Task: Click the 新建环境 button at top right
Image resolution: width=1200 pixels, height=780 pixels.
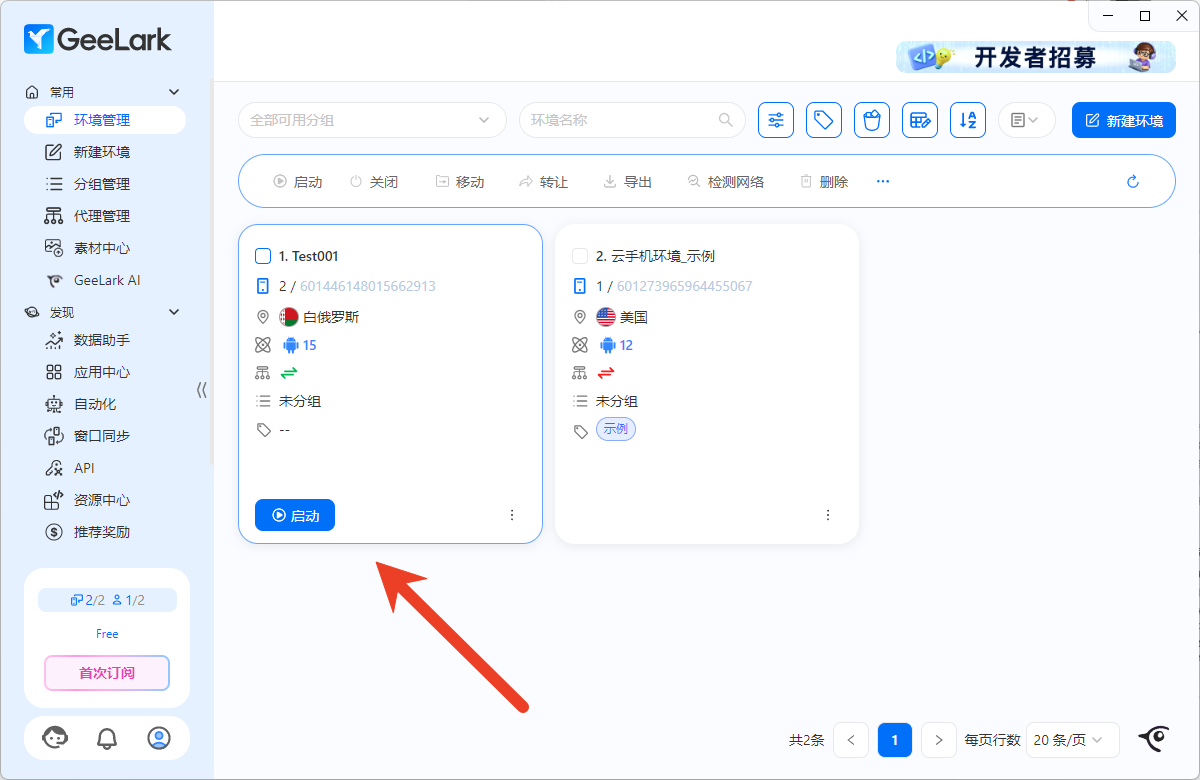Action: pyautogui.click(x=1123, y=120)
